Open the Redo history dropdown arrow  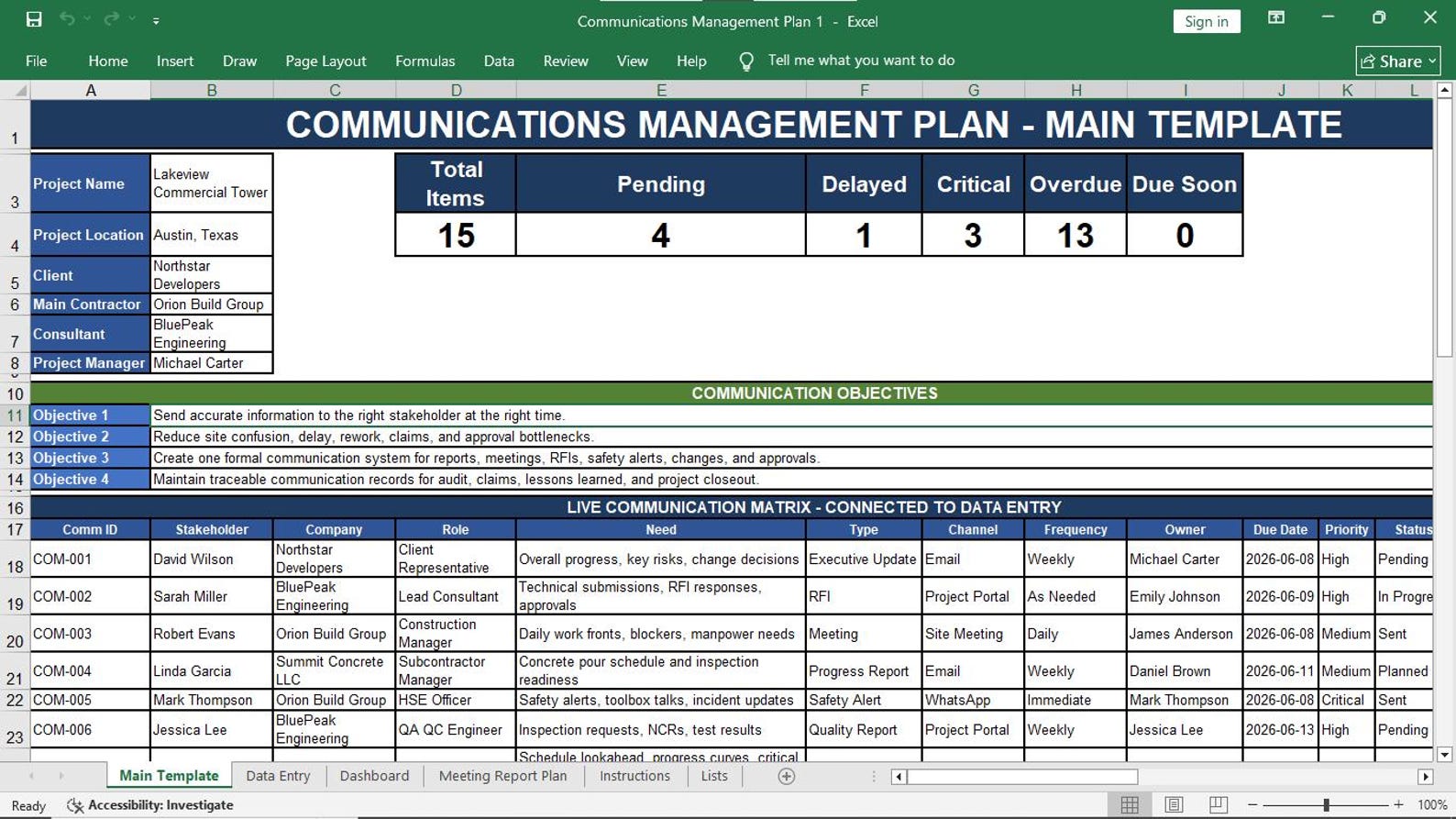click(x=132, y=19)
